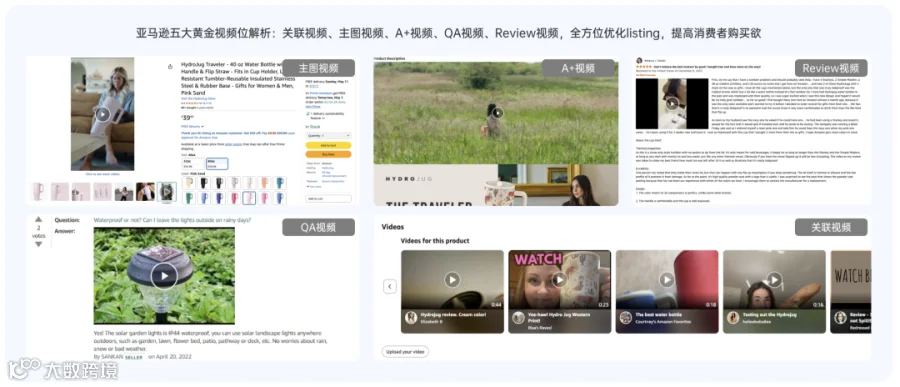The image size is (900, 387).
Task: Play the customer review video
Action: point(672,104)
